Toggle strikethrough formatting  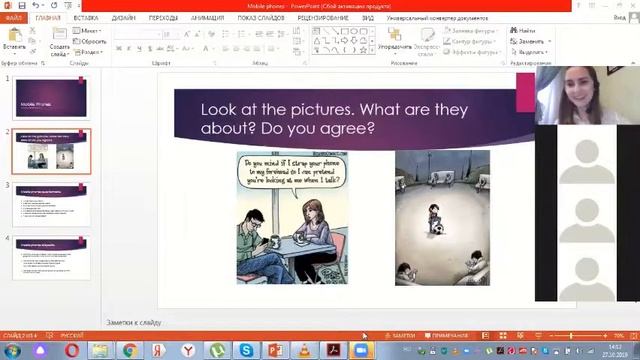point(160,49)
